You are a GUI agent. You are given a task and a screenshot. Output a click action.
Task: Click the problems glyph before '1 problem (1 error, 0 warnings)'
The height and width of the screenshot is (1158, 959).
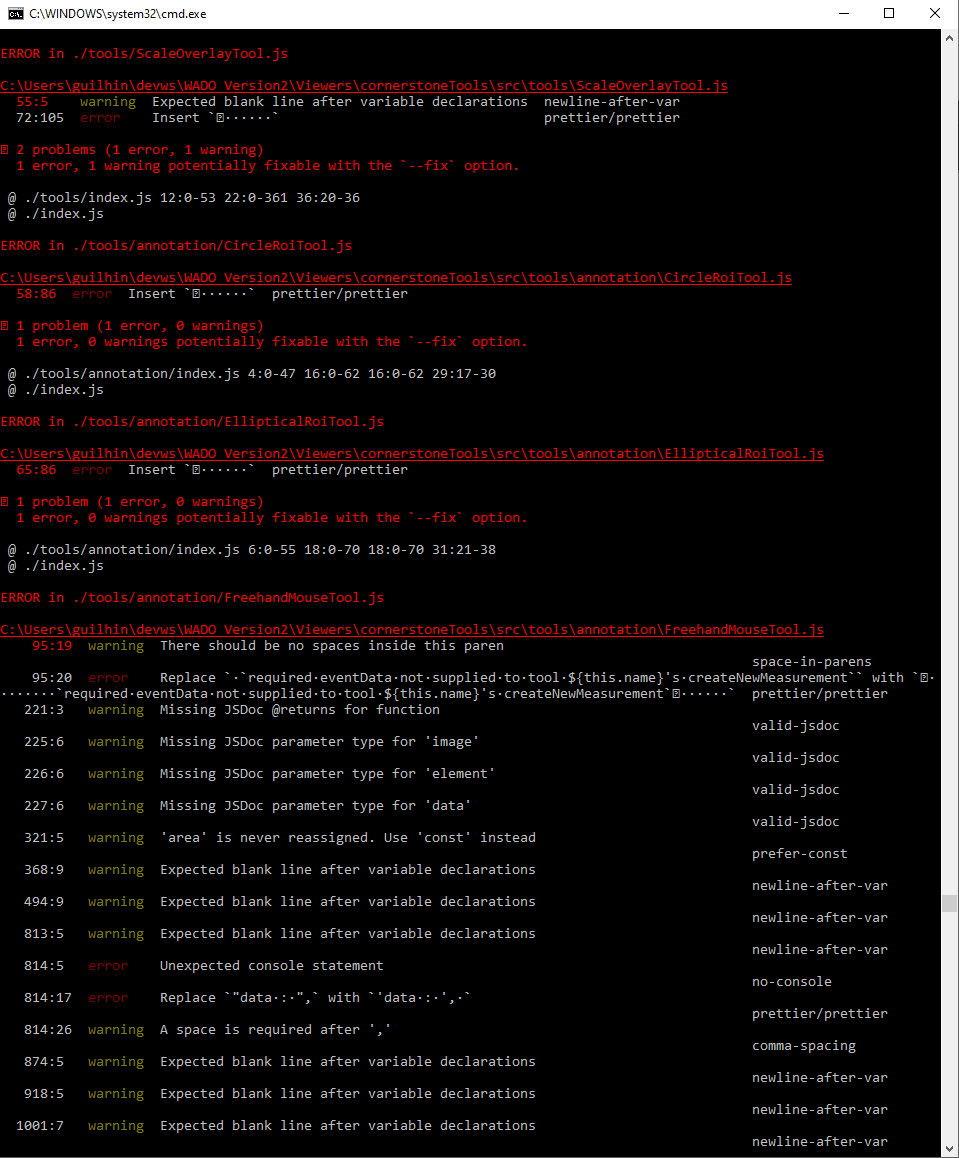coord(6,325)
